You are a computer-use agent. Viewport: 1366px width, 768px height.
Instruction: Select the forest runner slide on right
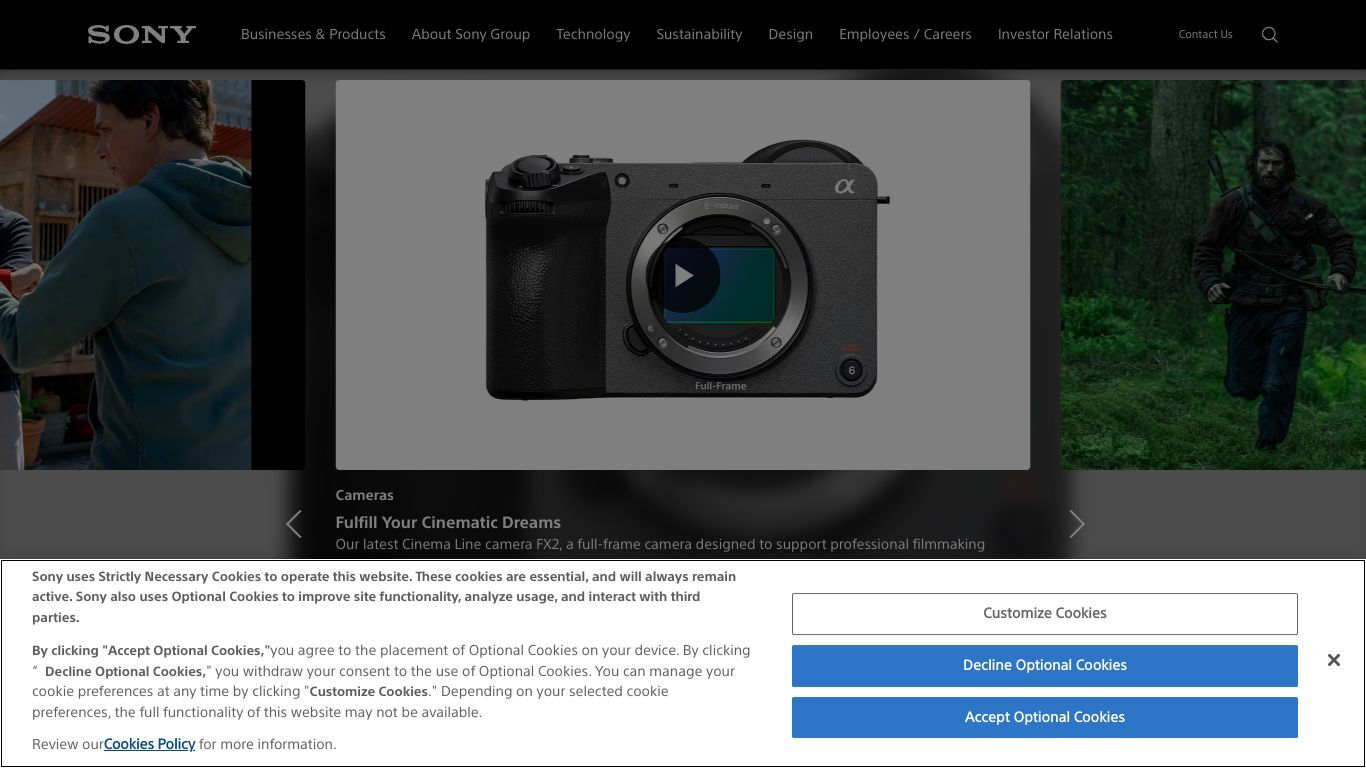pyautogui.click(x=1213, y=275)
